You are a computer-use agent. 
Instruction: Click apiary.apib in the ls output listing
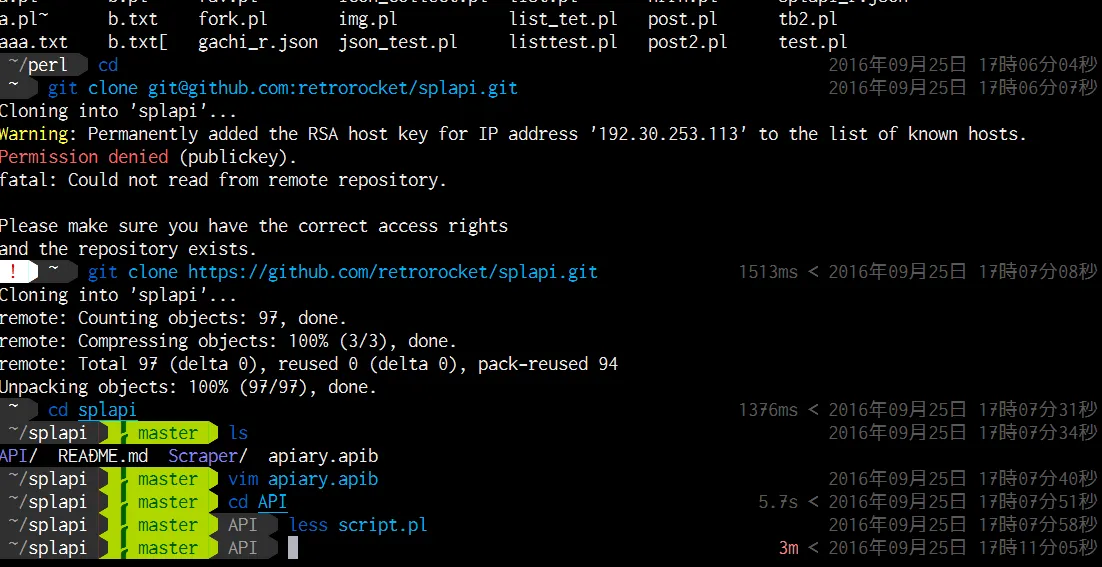(323, 456)
